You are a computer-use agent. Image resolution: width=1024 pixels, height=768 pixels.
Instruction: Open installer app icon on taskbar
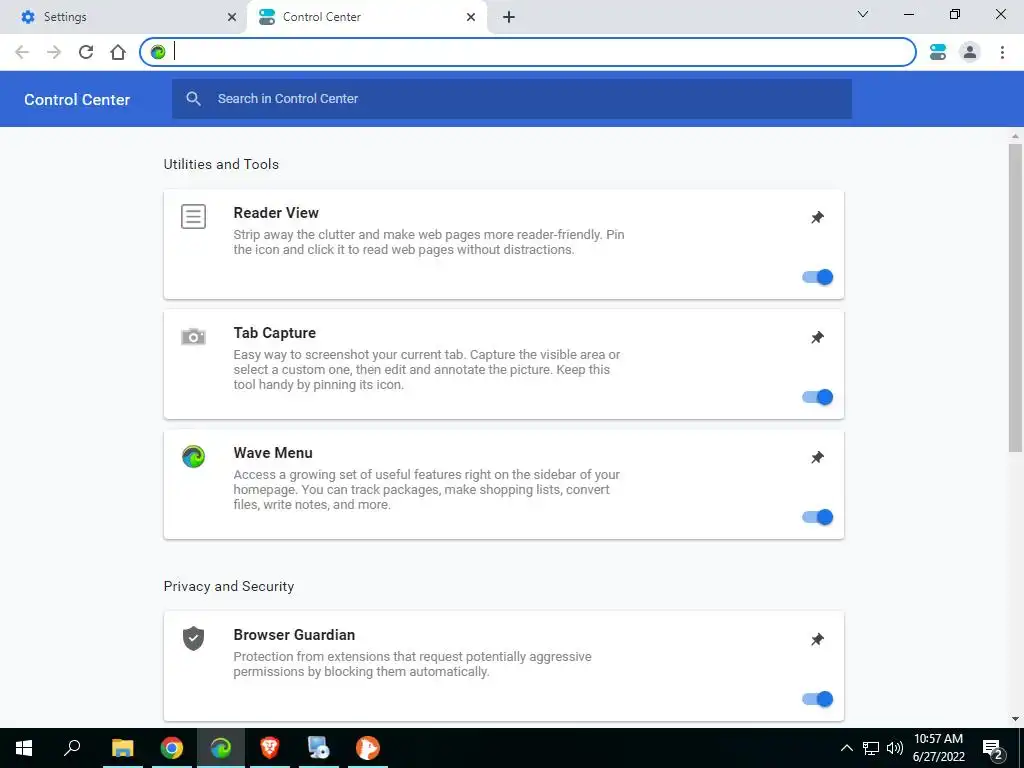click(319, 748)
